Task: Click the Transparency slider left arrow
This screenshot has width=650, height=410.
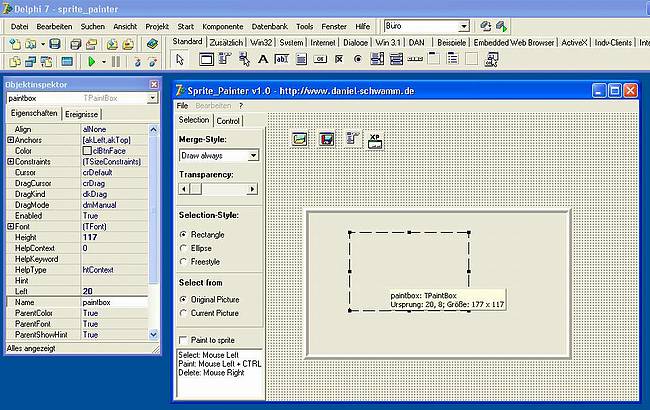Action: [184, 189]
